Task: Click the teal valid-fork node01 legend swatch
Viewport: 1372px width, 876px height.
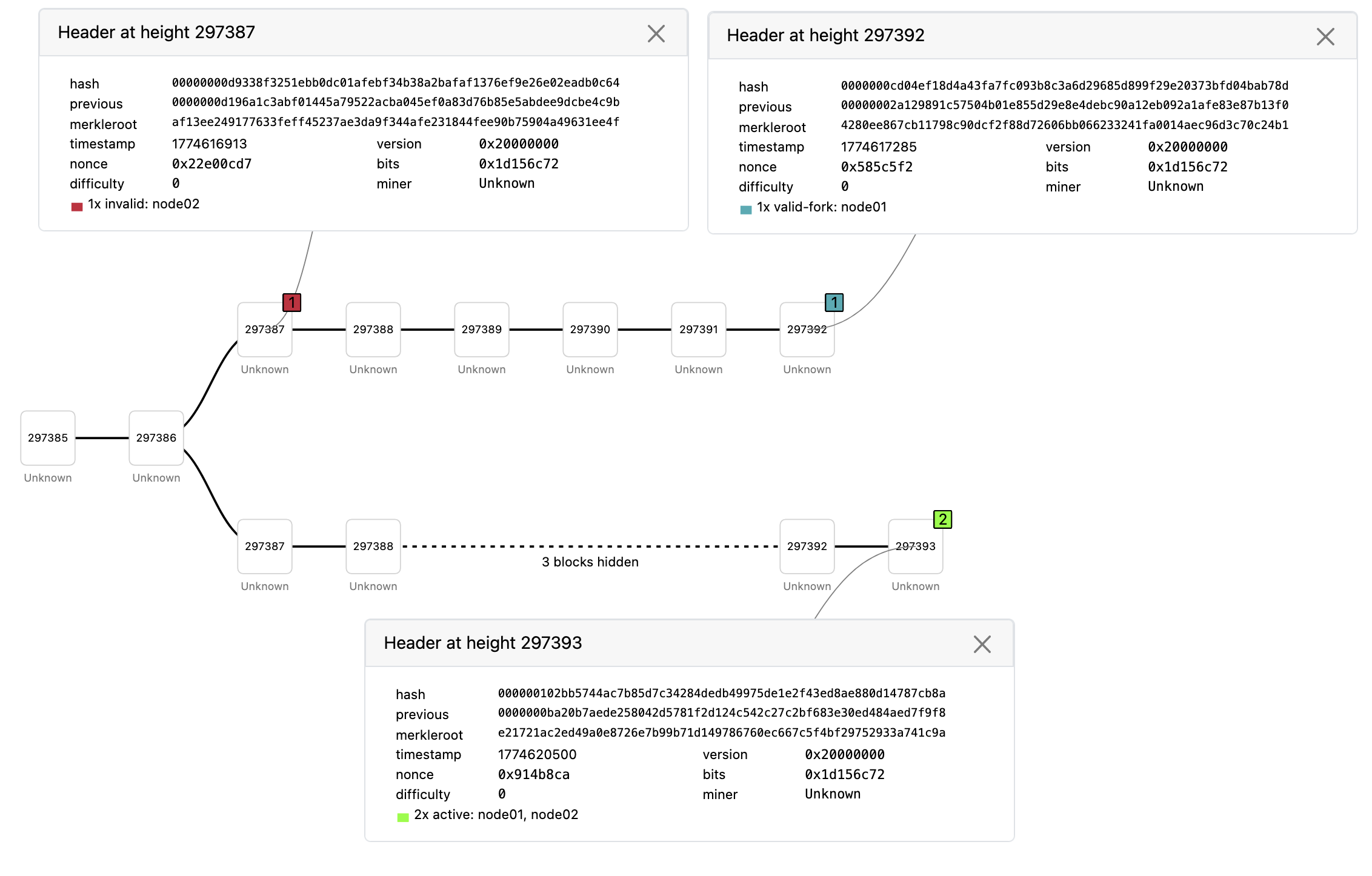Action: tap(746, 210)
